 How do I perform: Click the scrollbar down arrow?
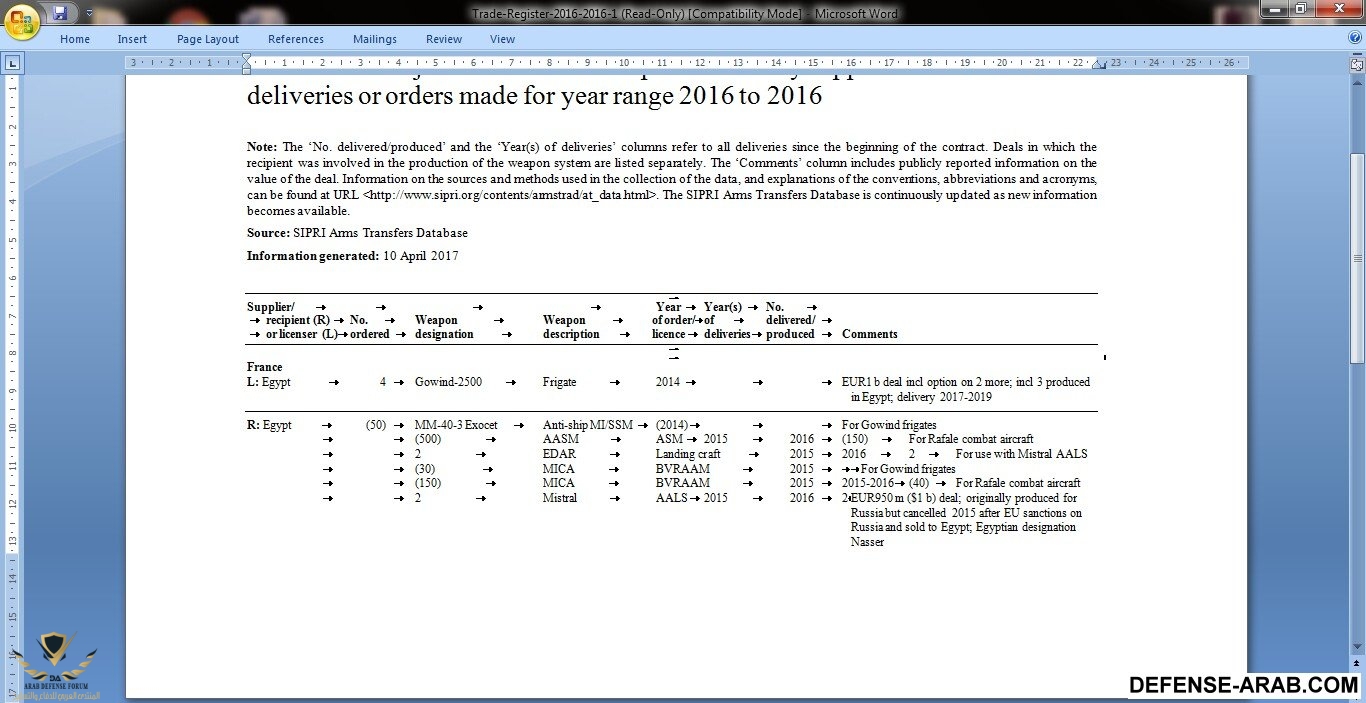pos(1357,648)
